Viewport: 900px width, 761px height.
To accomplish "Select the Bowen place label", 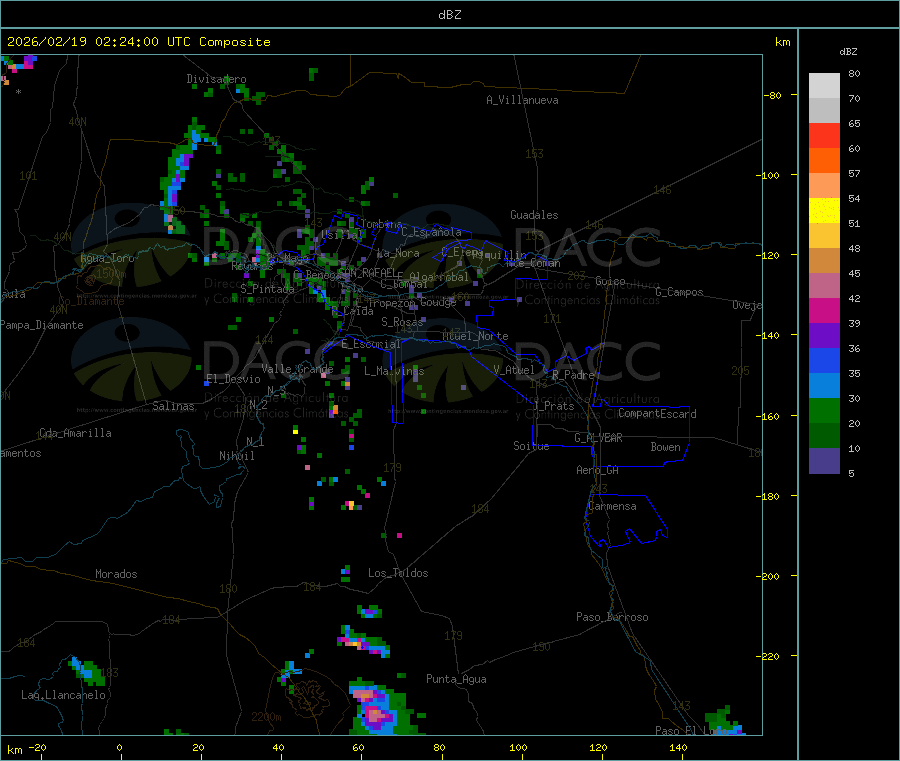I will pos(665,447).
